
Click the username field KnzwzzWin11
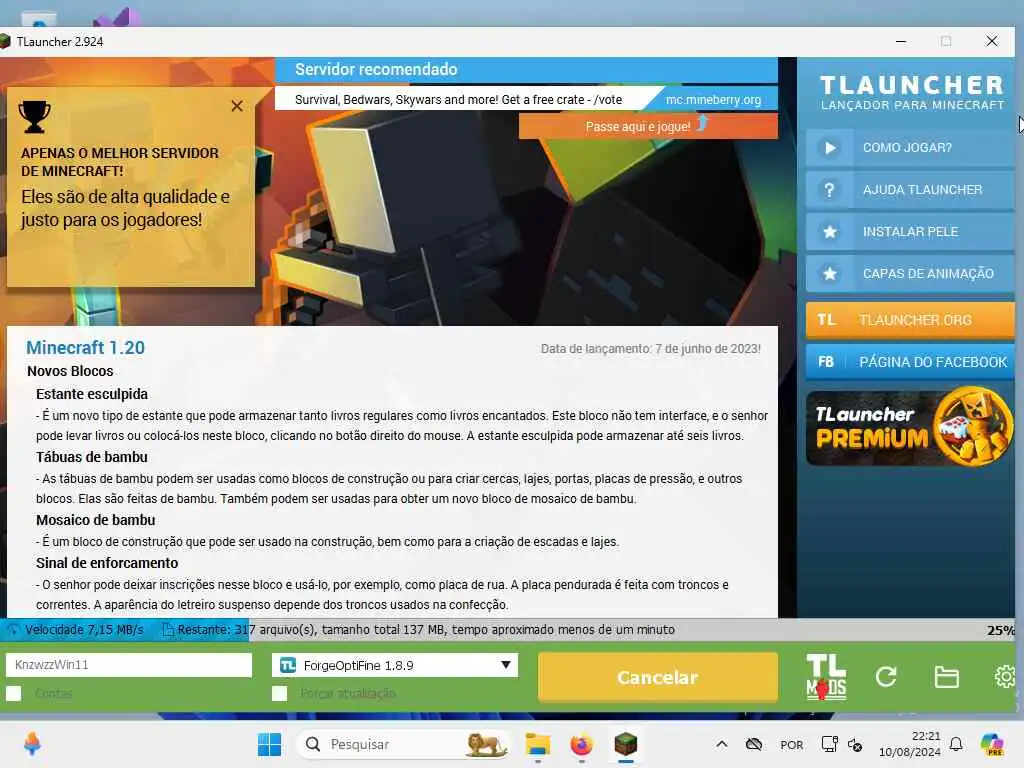click(x=129, y=665)
